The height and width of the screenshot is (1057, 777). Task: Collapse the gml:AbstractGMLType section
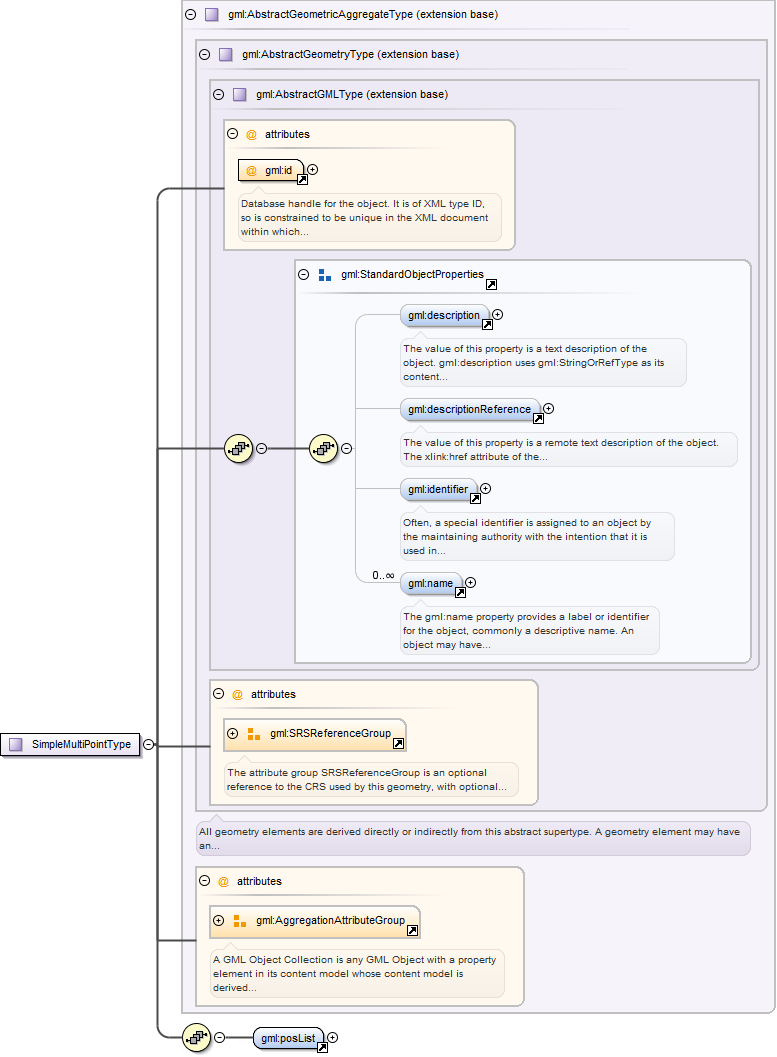pyautogui.click(x=218, y=95)
